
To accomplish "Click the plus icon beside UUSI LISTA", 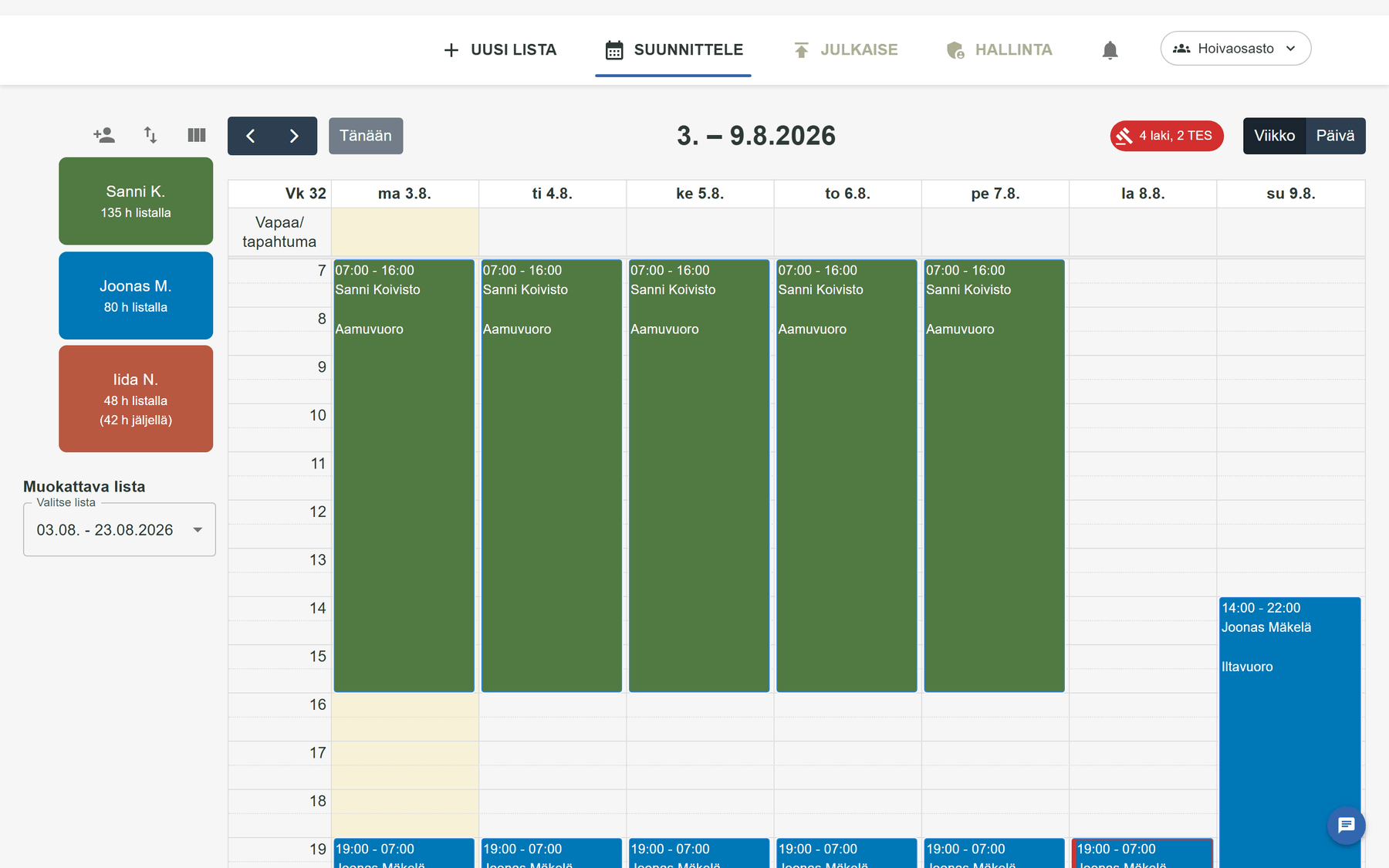I will click(x=451, y=50).
